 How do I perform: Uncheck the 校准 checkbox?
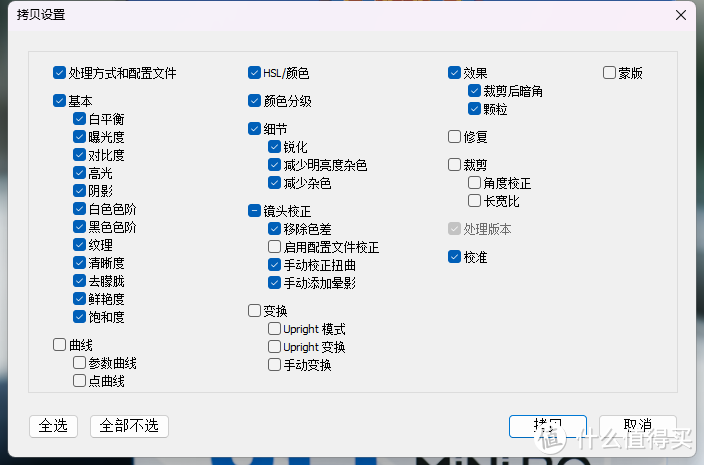(454, 257)
